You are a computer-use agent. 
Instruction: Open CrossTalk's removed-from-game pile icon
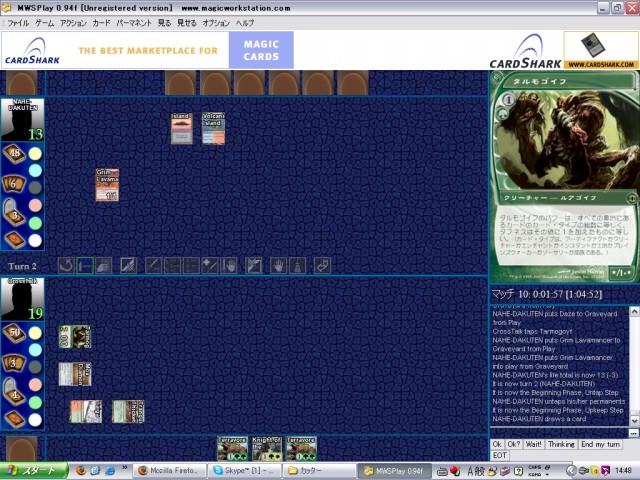tap(14, 419)
